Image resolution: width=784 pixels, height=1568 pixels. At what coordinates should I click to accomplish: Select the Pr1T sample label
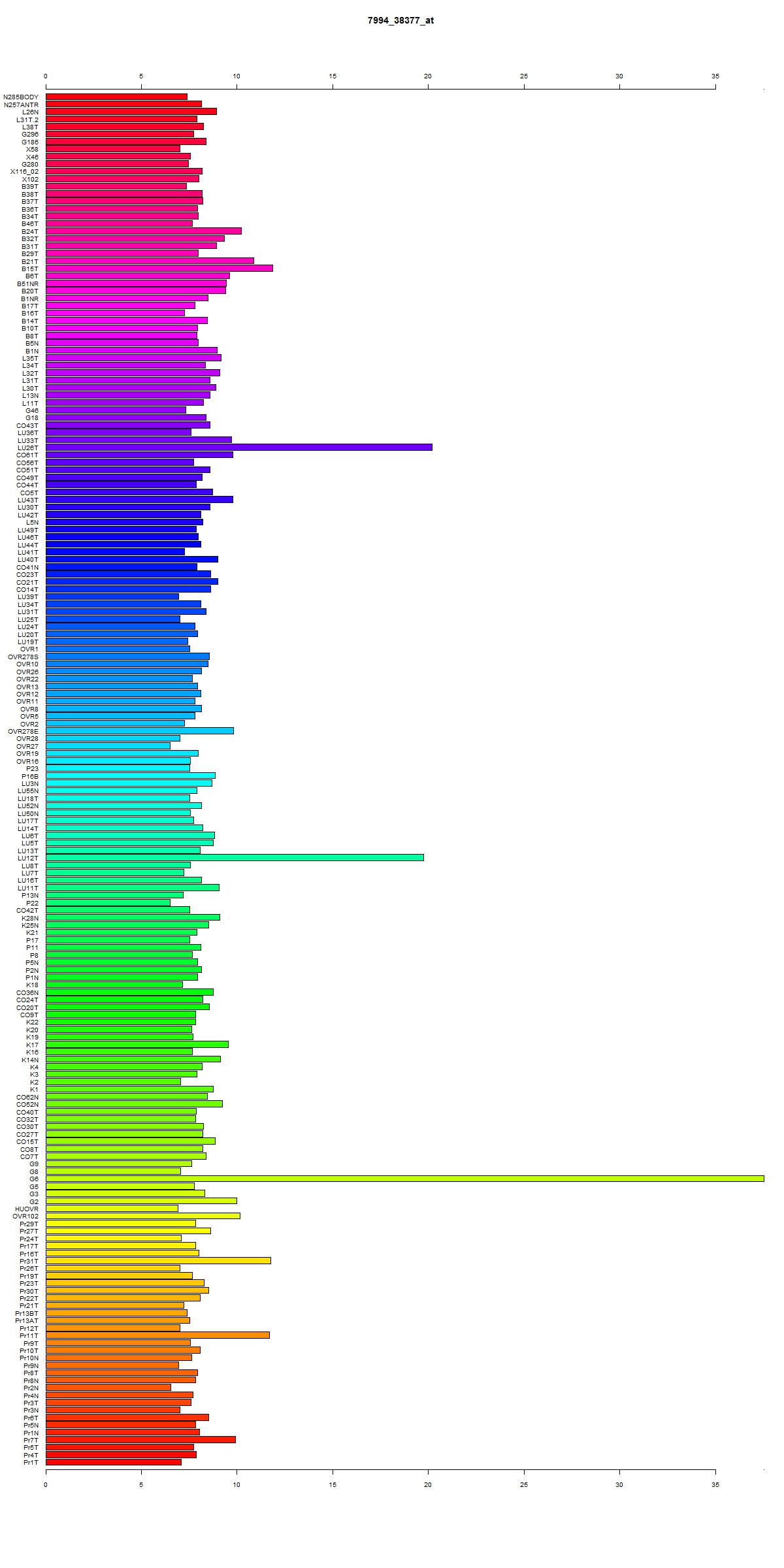point(31,1462)
